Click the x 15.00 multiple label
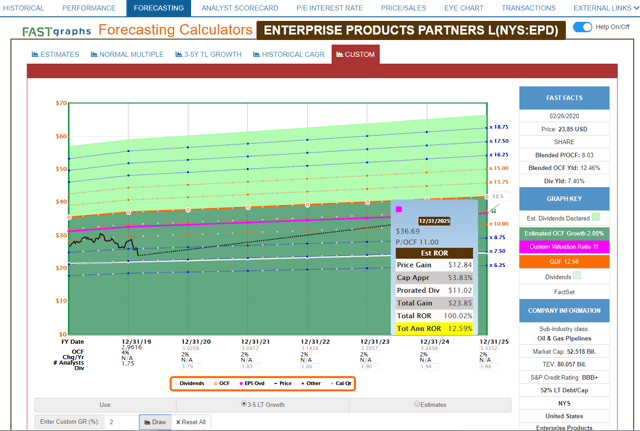 pyautogui.click(x=499, y=168)
